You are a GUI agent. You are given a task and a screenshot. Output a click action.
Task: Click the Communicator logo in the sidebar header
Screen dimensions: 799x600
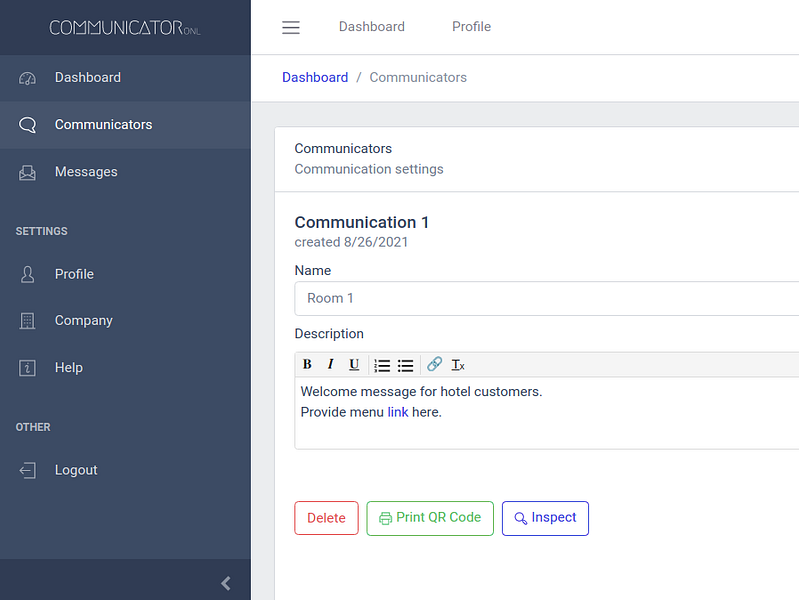(125, 28)
